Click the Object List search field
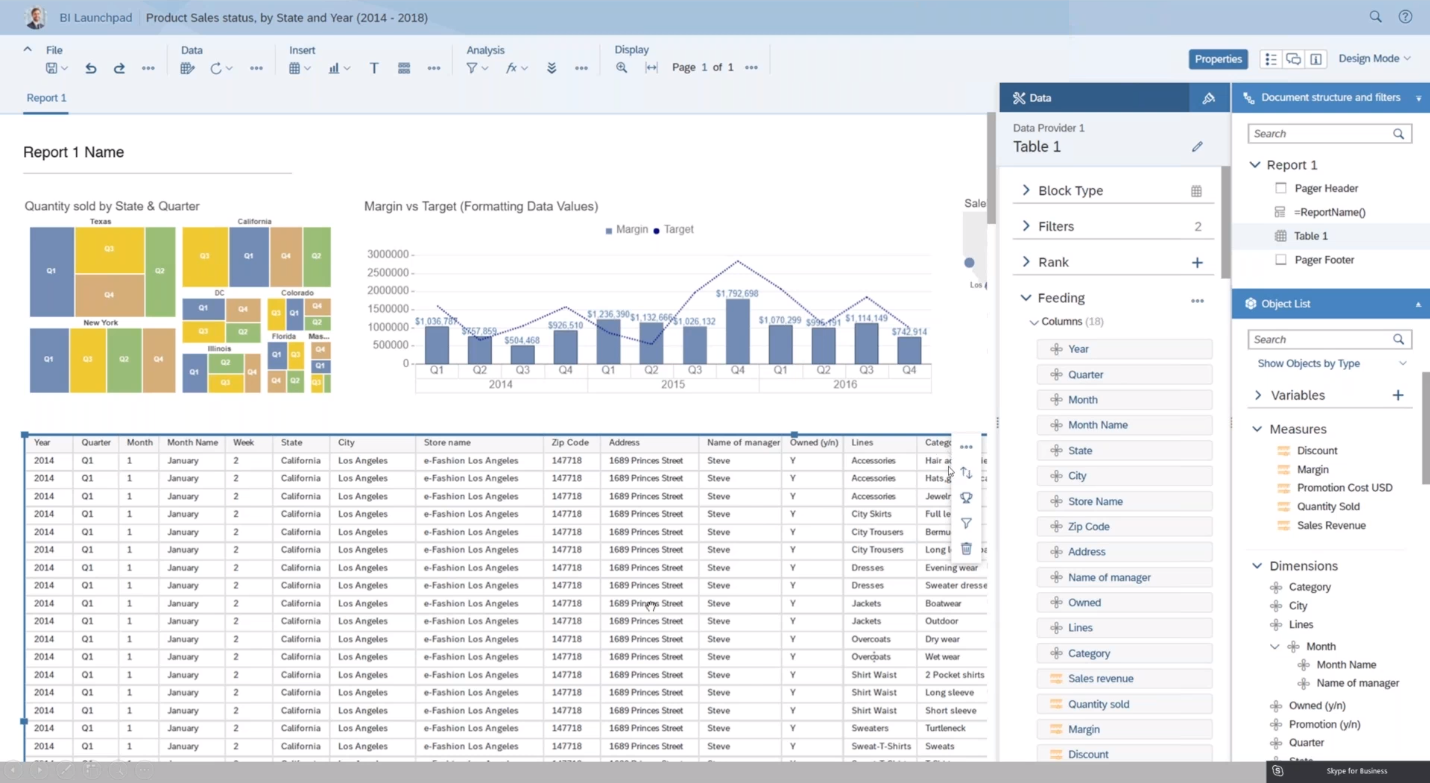This screenshot has width=1430, height=783. point(1320,339)
